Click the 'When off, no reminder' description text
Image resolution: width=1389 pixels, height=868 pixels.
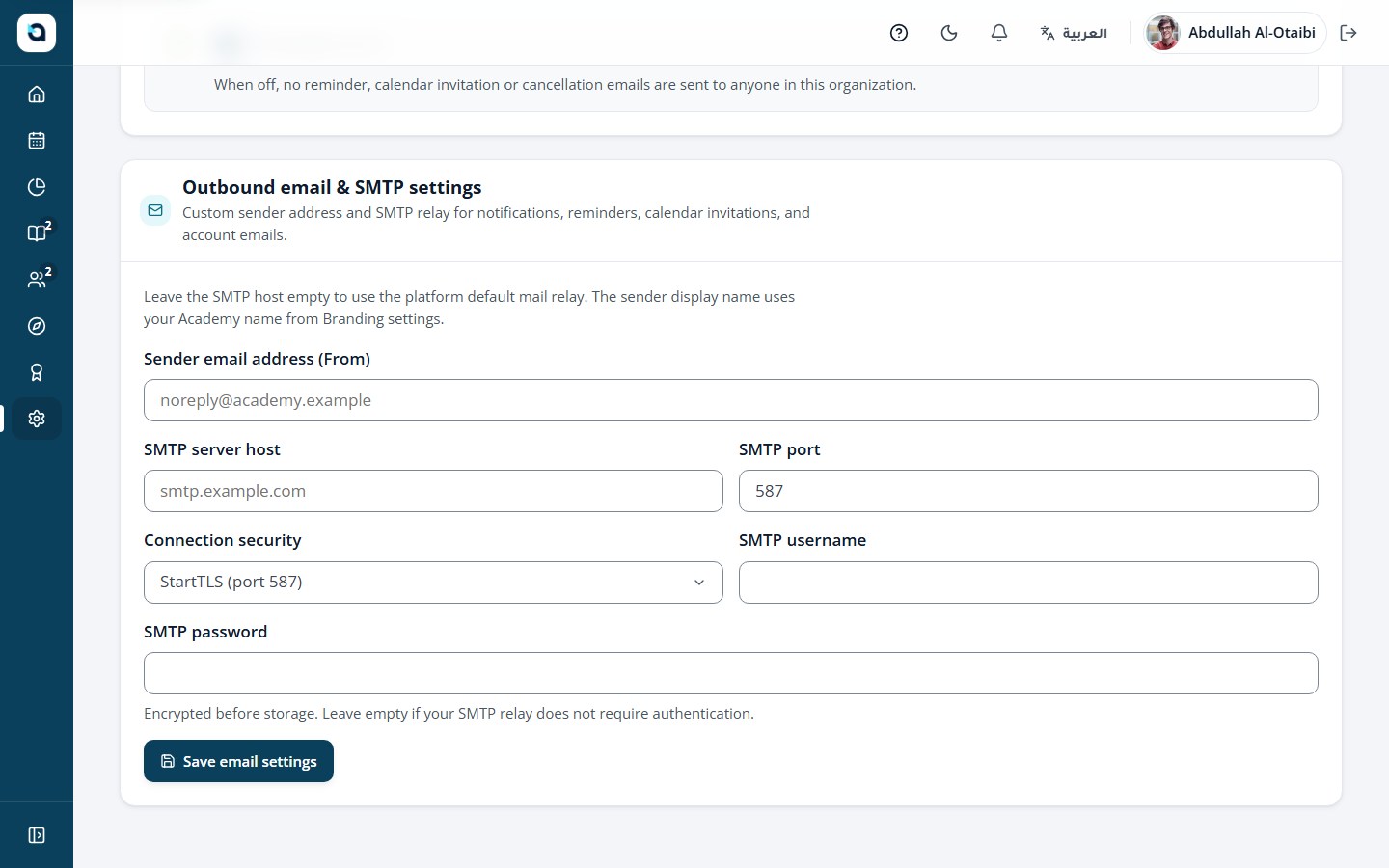coord(565,85)
